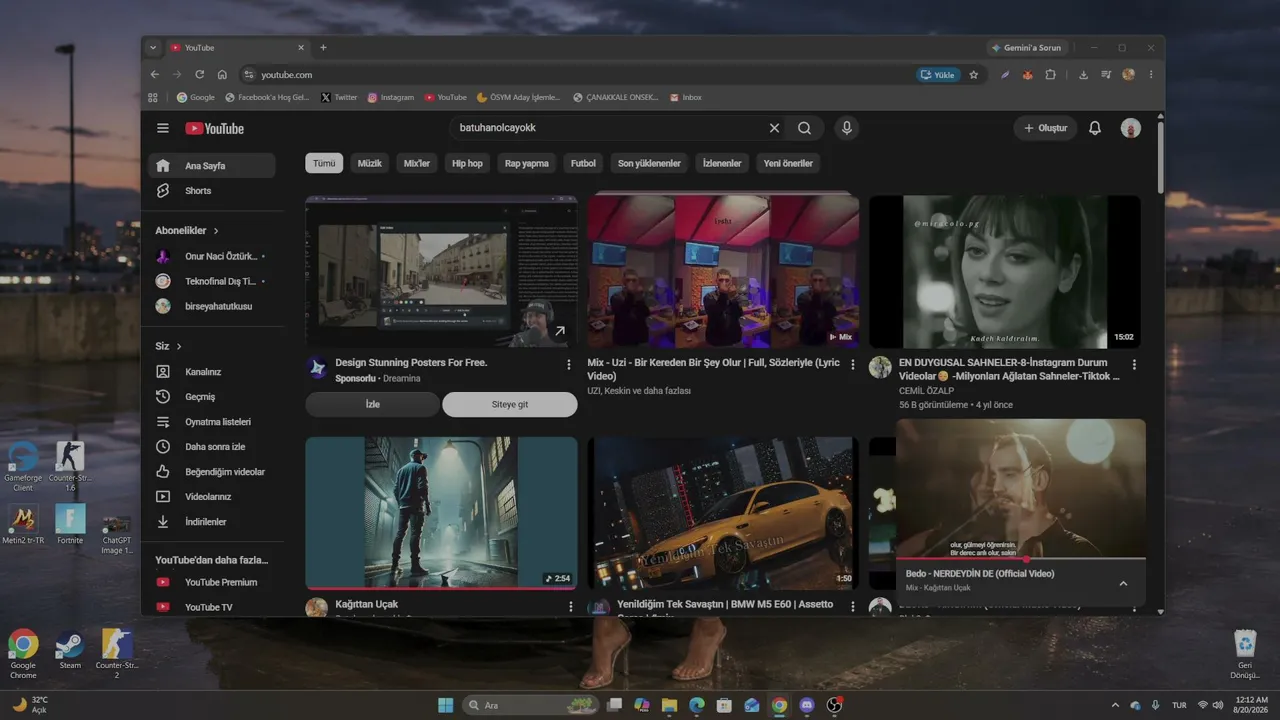Click the YouTube search magnifier button
1280x720 pixels.
(x=804, y=128)
